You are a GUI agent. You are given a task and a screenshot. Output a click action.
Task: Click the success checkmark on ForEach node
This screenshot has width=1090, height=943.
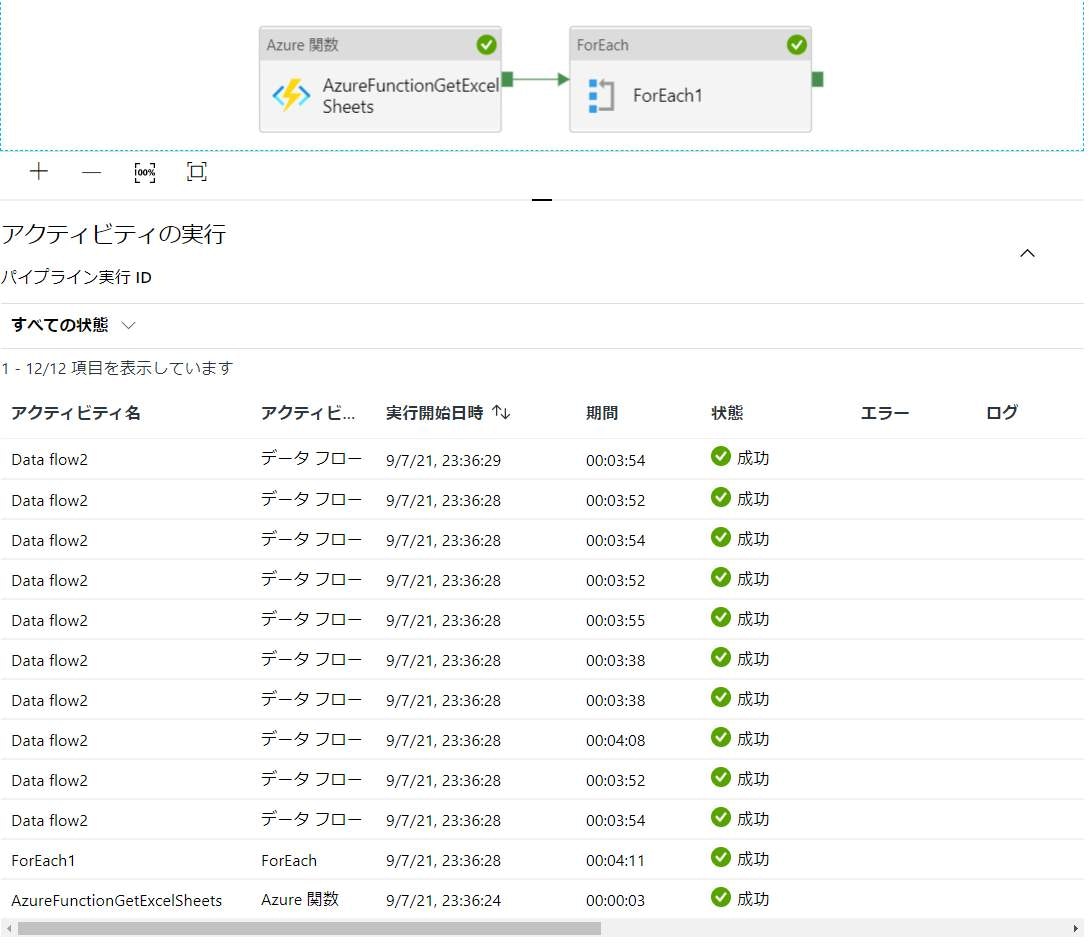click(x=797, y=44)
